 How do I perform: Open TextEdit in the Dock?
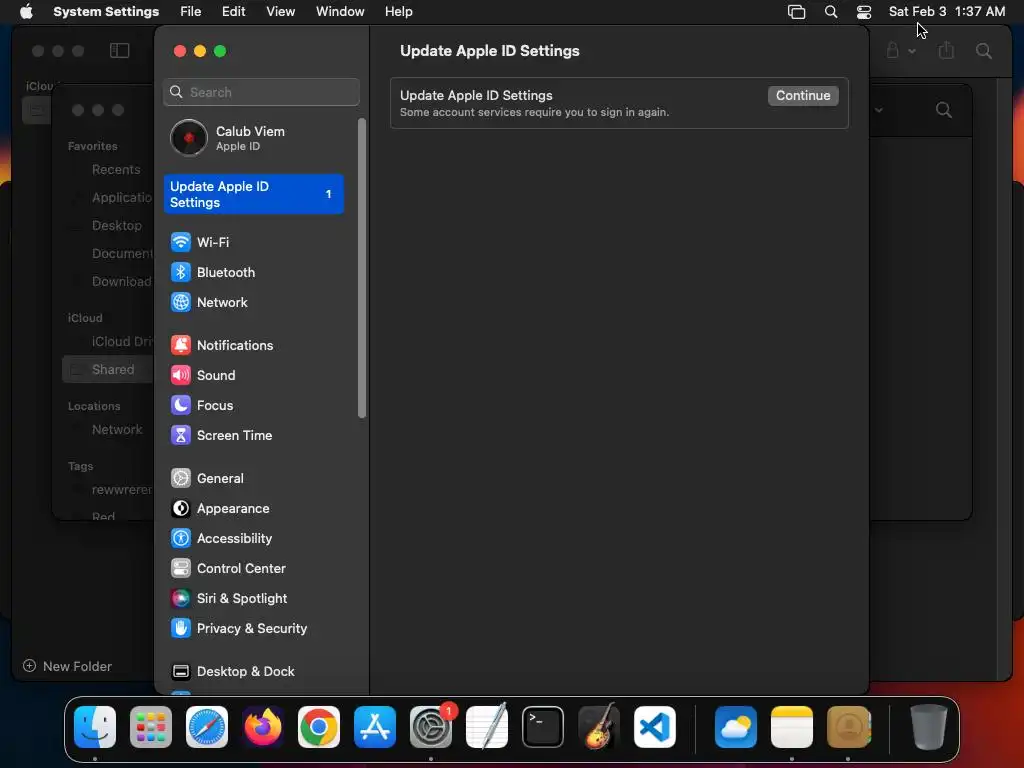[487, 727]
